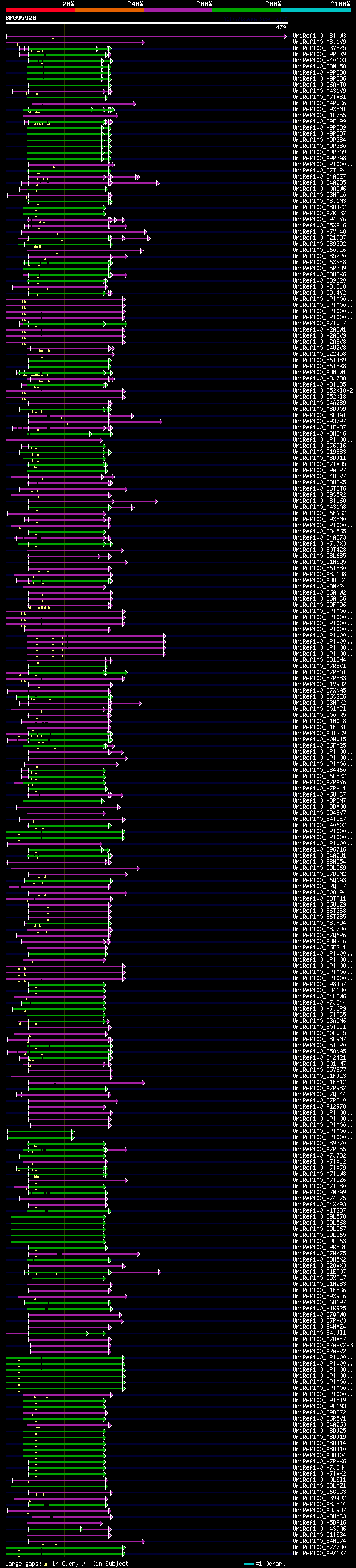Select the UniRef100_P21997 label
Screen dimensions: 356x1568
pyautogui.click(x=319, y=238)
